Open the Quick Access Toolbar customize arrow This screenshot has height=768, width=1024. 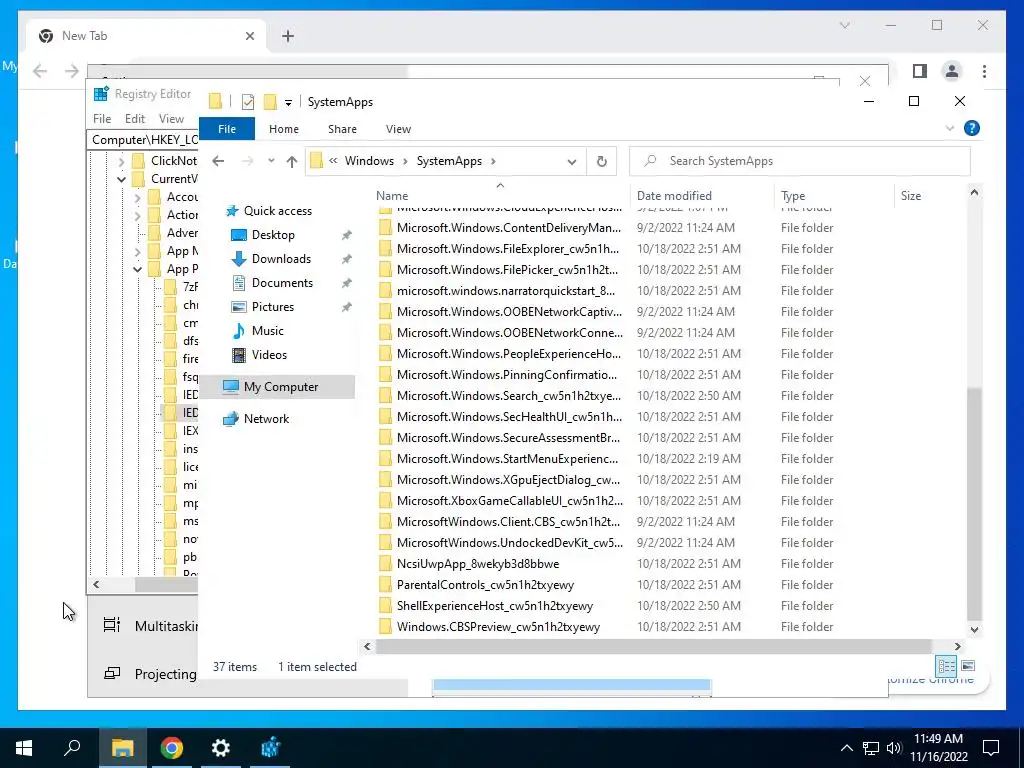[x=288, y=103]
